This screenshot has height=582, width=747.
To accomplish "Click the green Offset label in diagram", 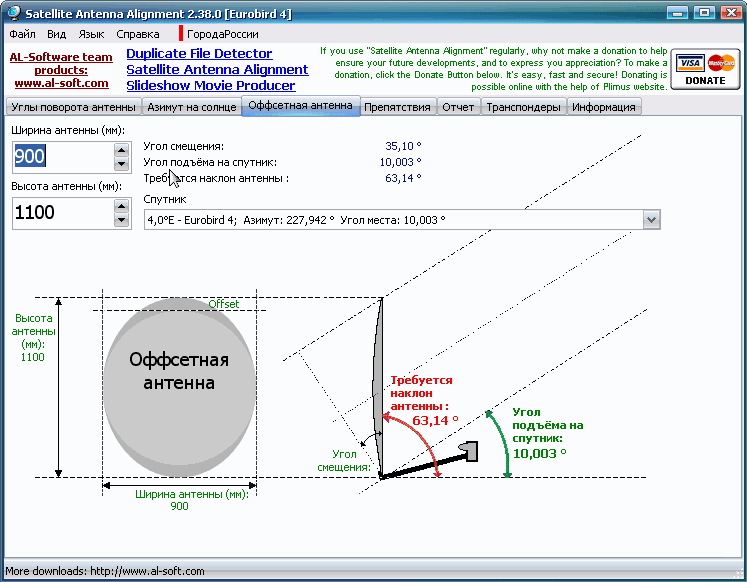I will coord(223,304).
